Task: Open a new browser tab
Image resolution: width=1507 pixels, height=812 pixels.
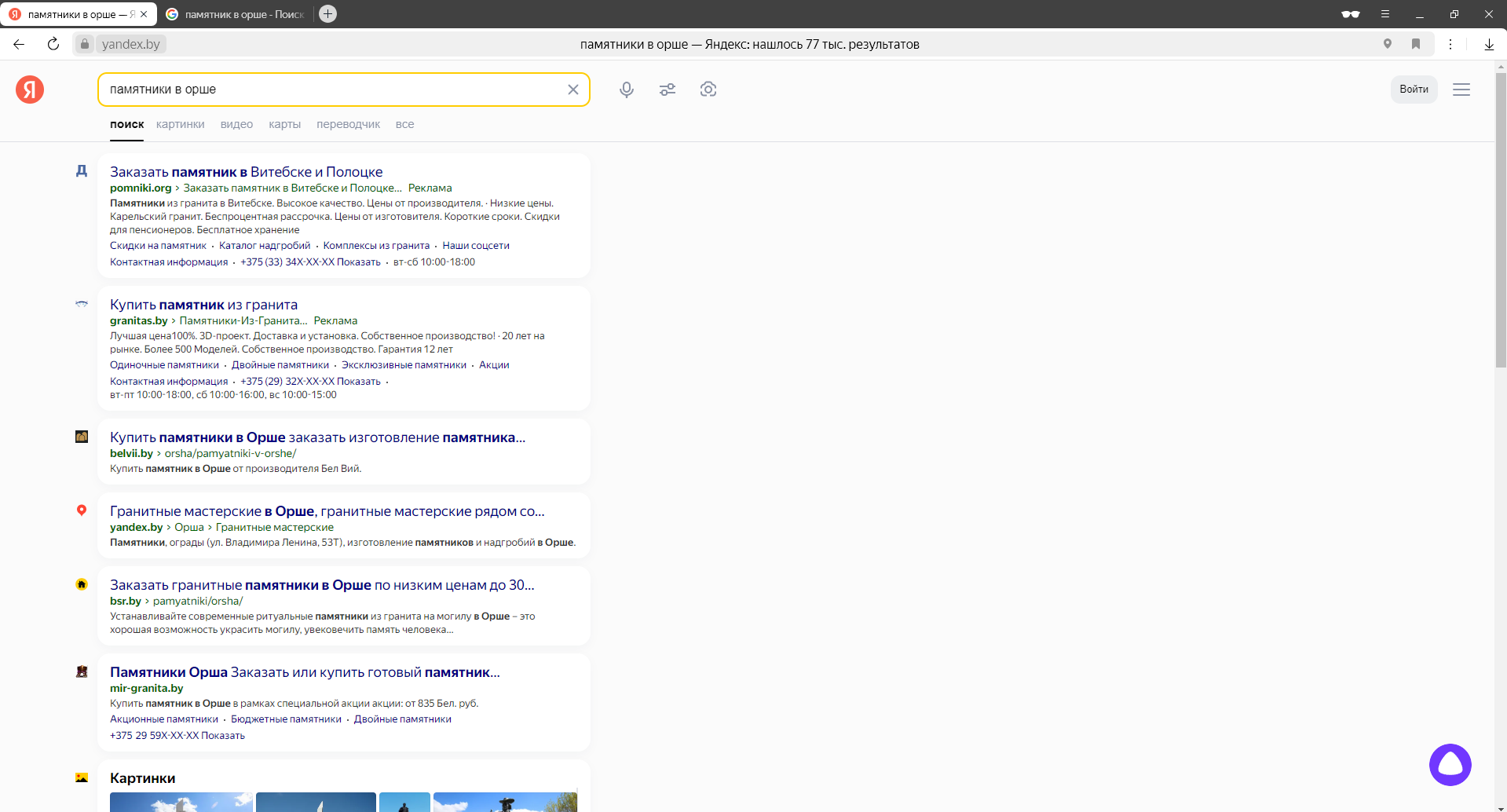Action: [327, 13]
